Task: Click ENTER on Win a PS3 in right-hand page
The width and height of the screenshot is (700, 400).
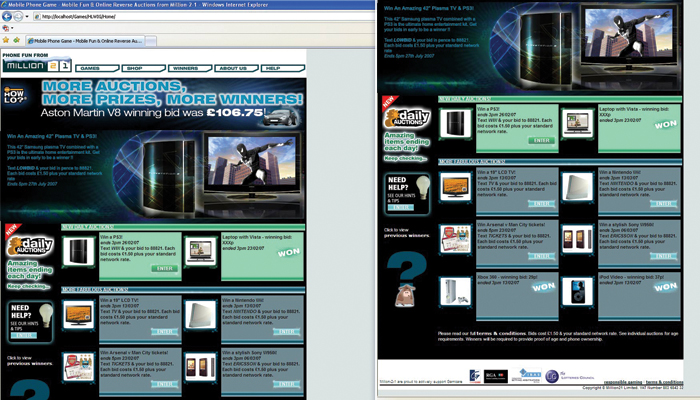Action: (x=542, y=140)
